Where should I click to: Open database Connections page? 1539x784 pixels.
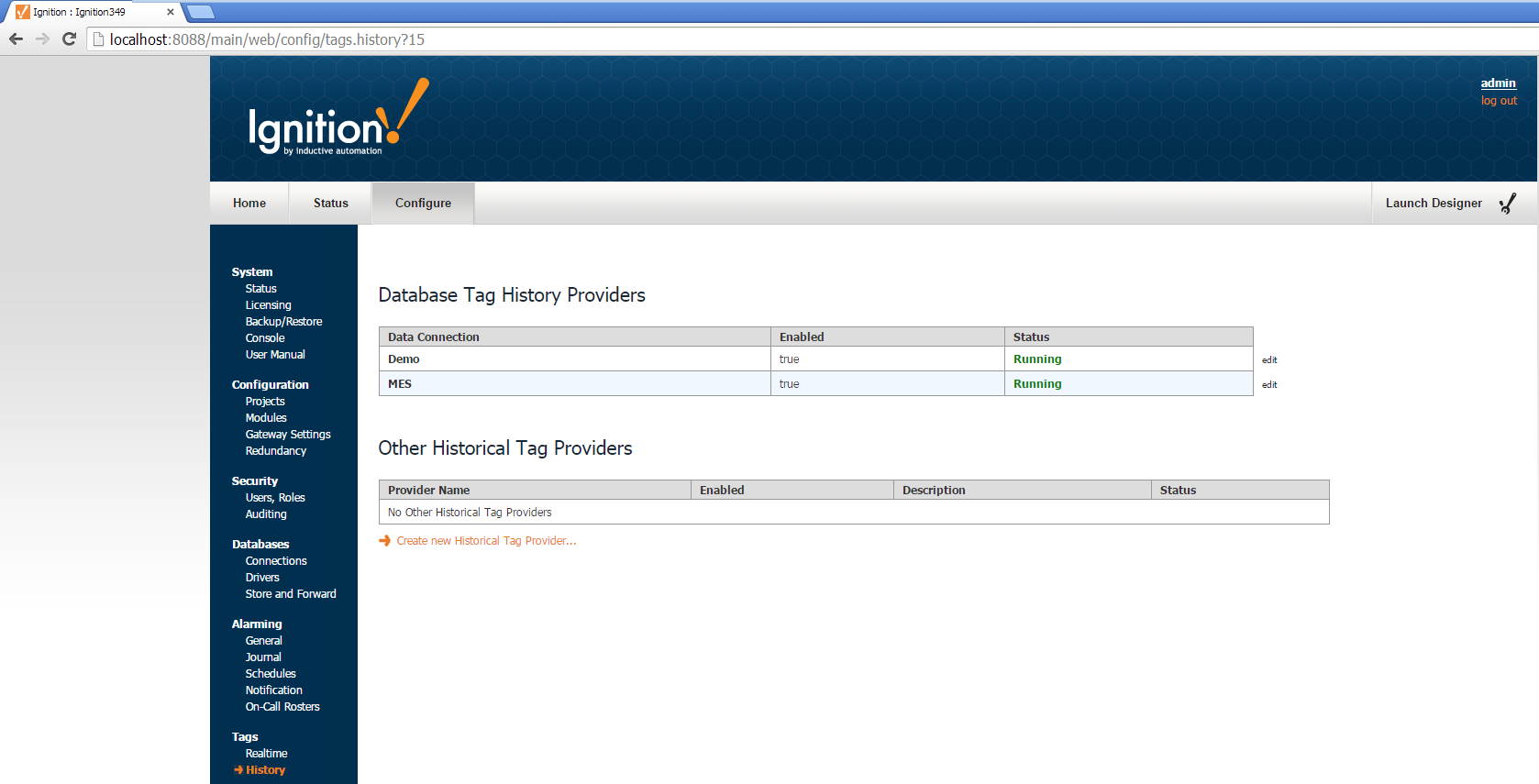(276, 561)
